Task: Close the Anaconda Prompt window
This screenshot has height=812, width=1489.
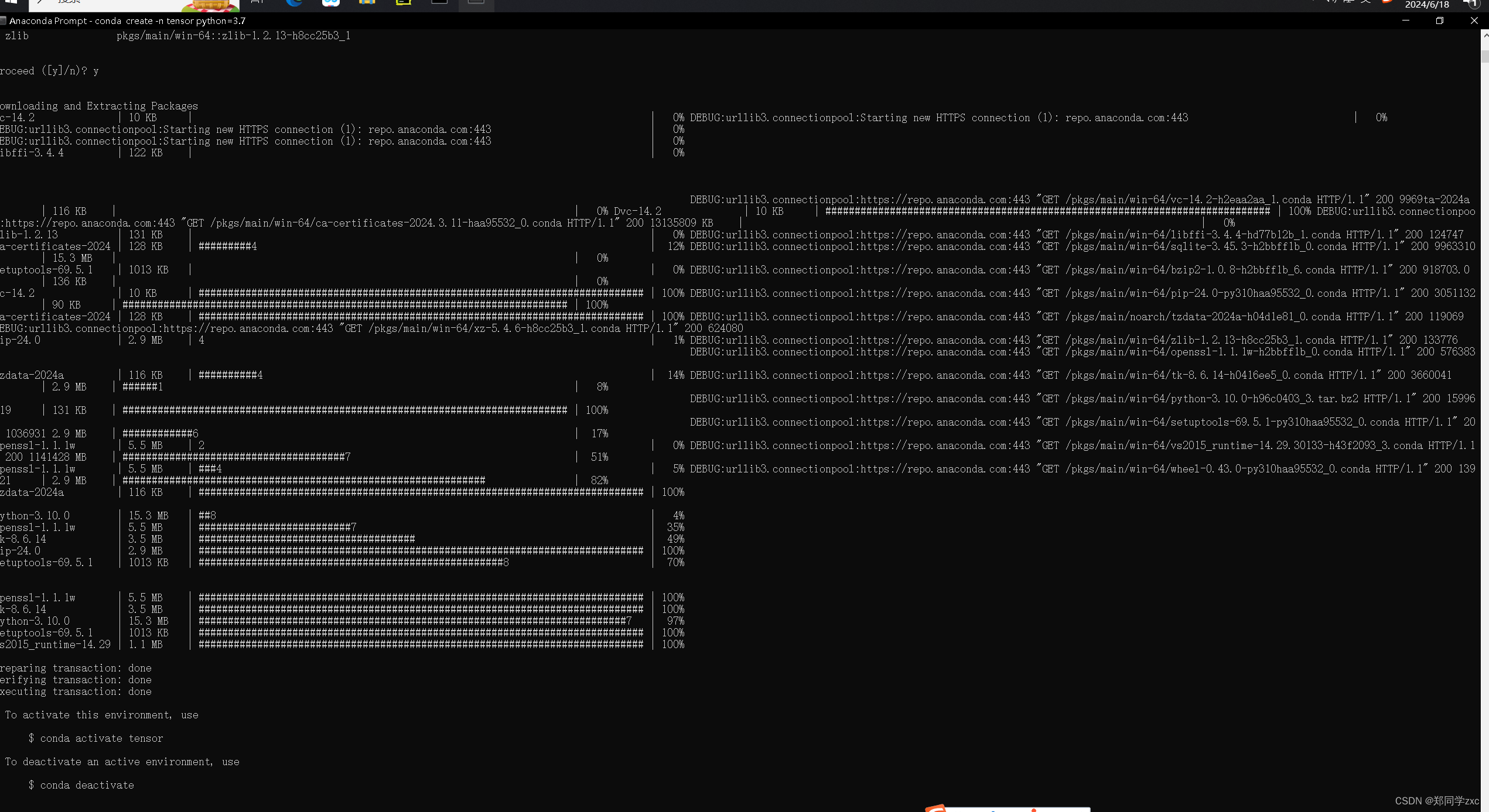Action: tap(1474, 20)
